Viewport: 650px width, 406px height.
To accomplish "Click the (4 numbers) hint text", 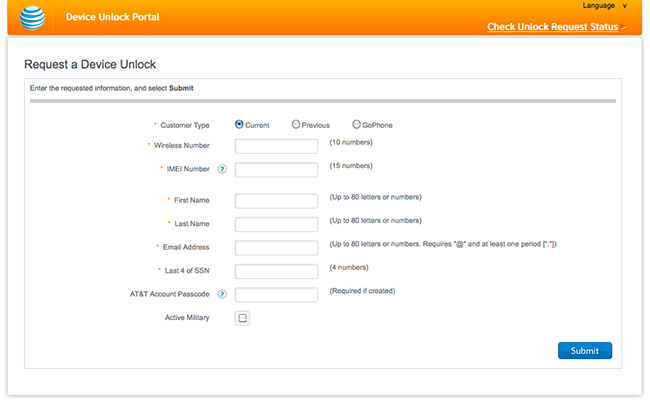I will [349, 267].
